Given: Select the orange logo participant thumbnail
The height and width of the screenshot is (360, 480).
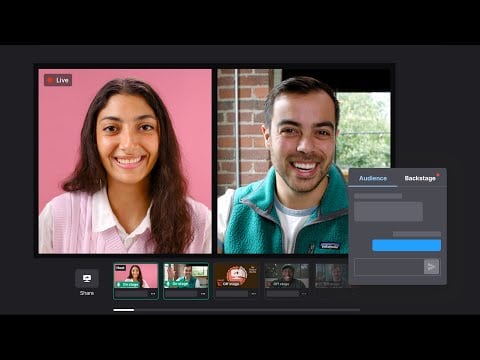Looking at the screenshot, I should 236,276.
